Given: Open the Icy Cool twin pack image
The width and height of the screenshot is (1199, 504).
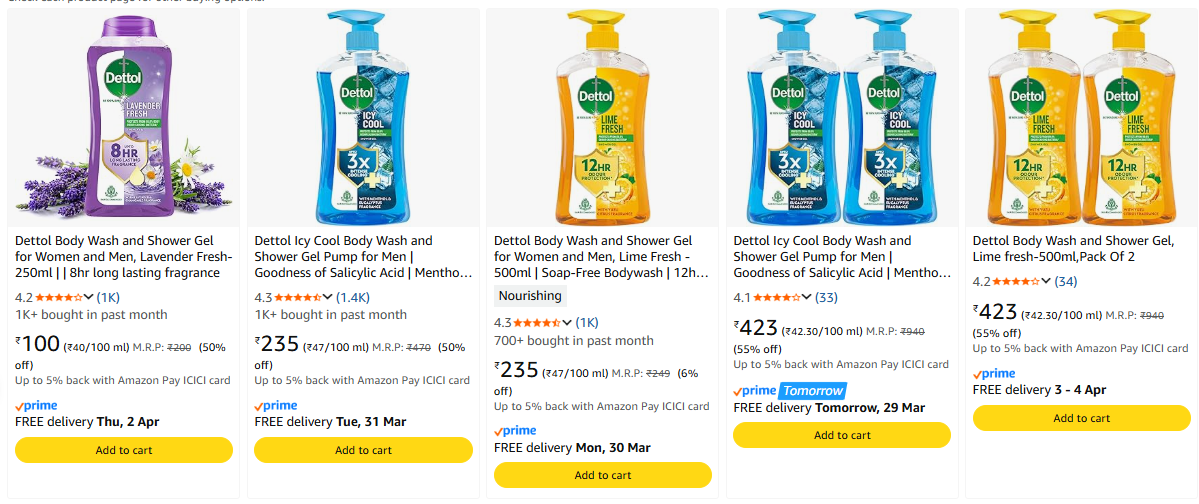Looking at the screenshot, I should pos(842,118).
